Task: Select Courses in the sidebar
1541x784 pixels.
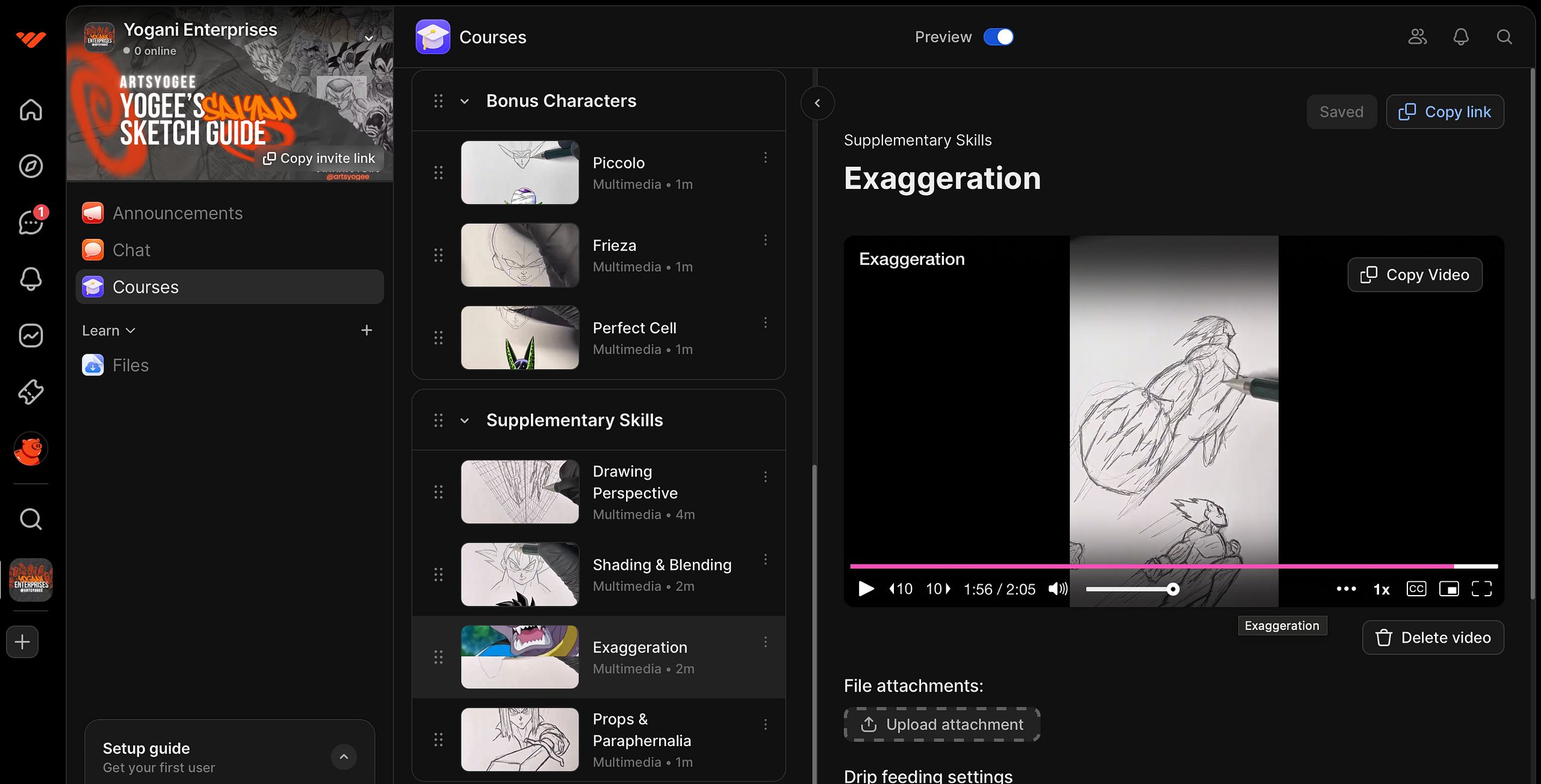Action: point(230,287)
